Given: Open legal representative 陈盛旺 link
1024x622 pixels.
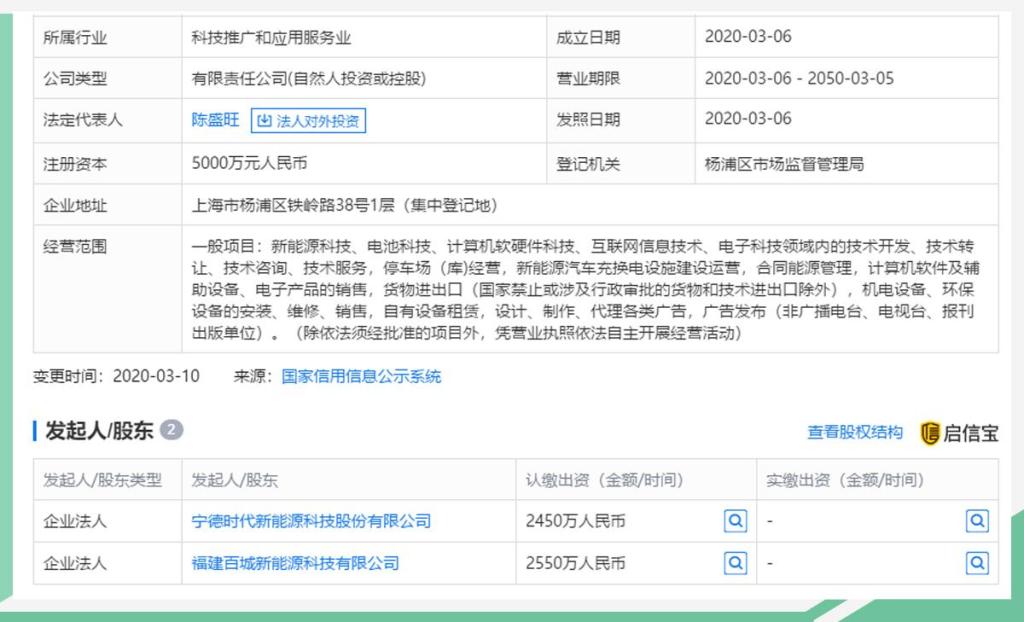Looking at the screenshot, I should click(216, 120).
